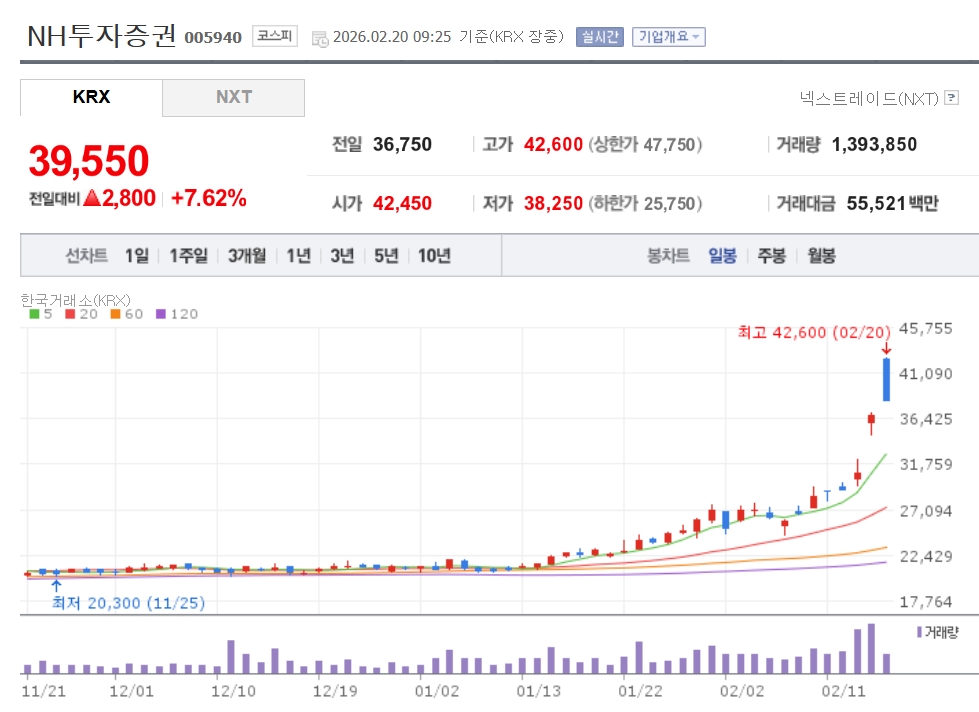
Task: Click the 12/10 date axis label
Action: 233,691
